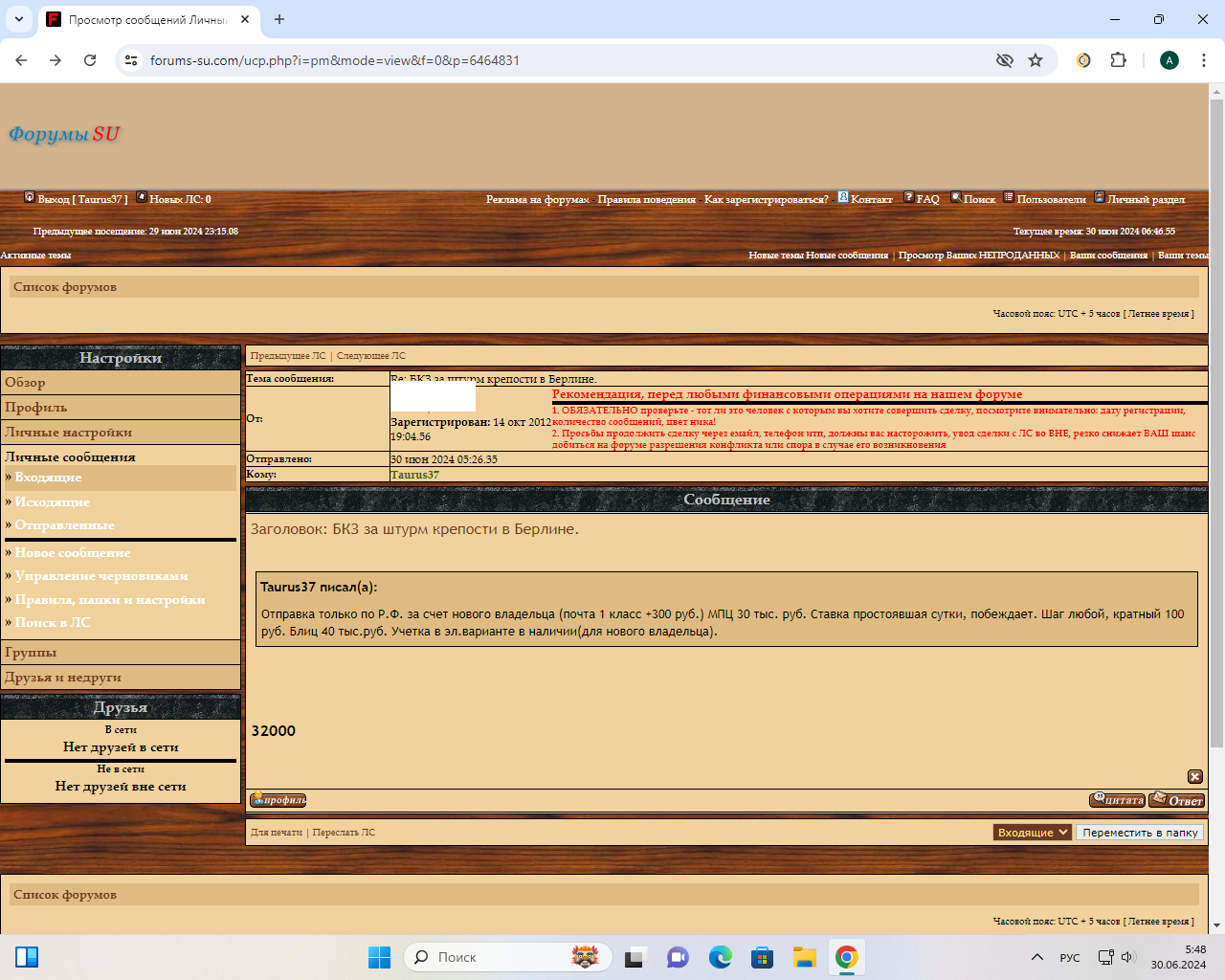Open sender's profile via профиль icon
Viewport: 1225px width, 980px height.
coord(278,800)
